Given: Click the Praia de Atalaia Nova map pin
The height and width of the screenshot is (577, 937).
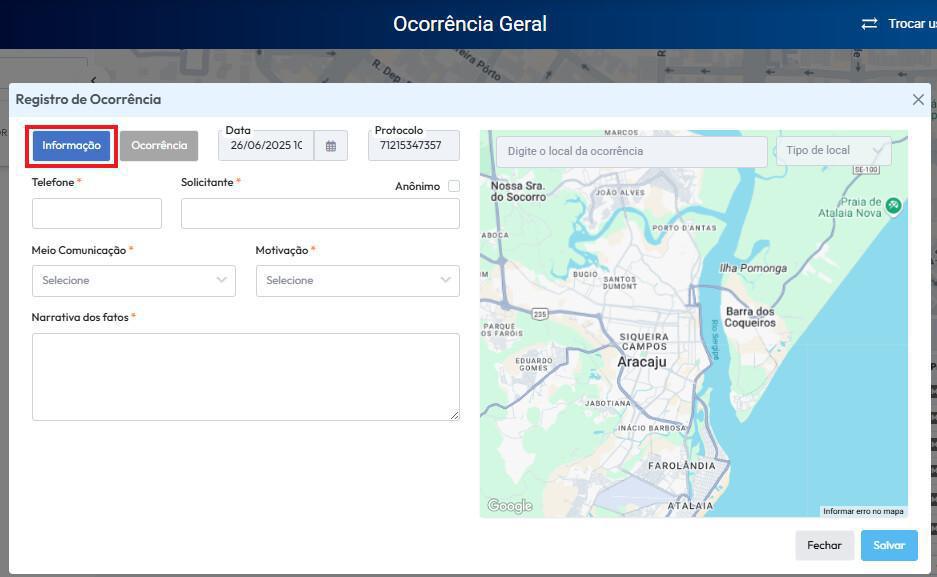Looking at the screenshot, I should click(x=893, y=206).
